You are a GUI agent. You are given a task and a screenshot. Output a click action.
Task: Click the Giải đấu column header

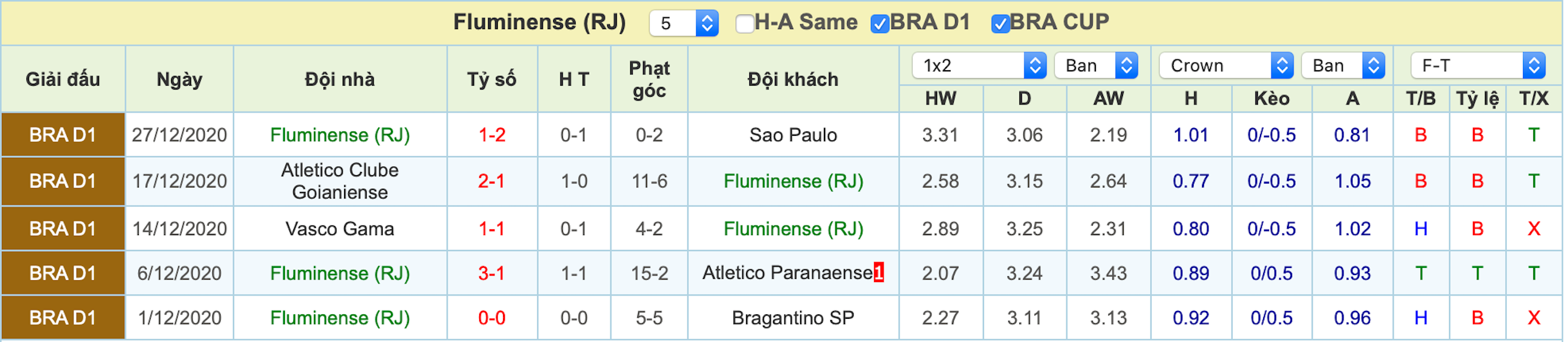coord(63,79)
